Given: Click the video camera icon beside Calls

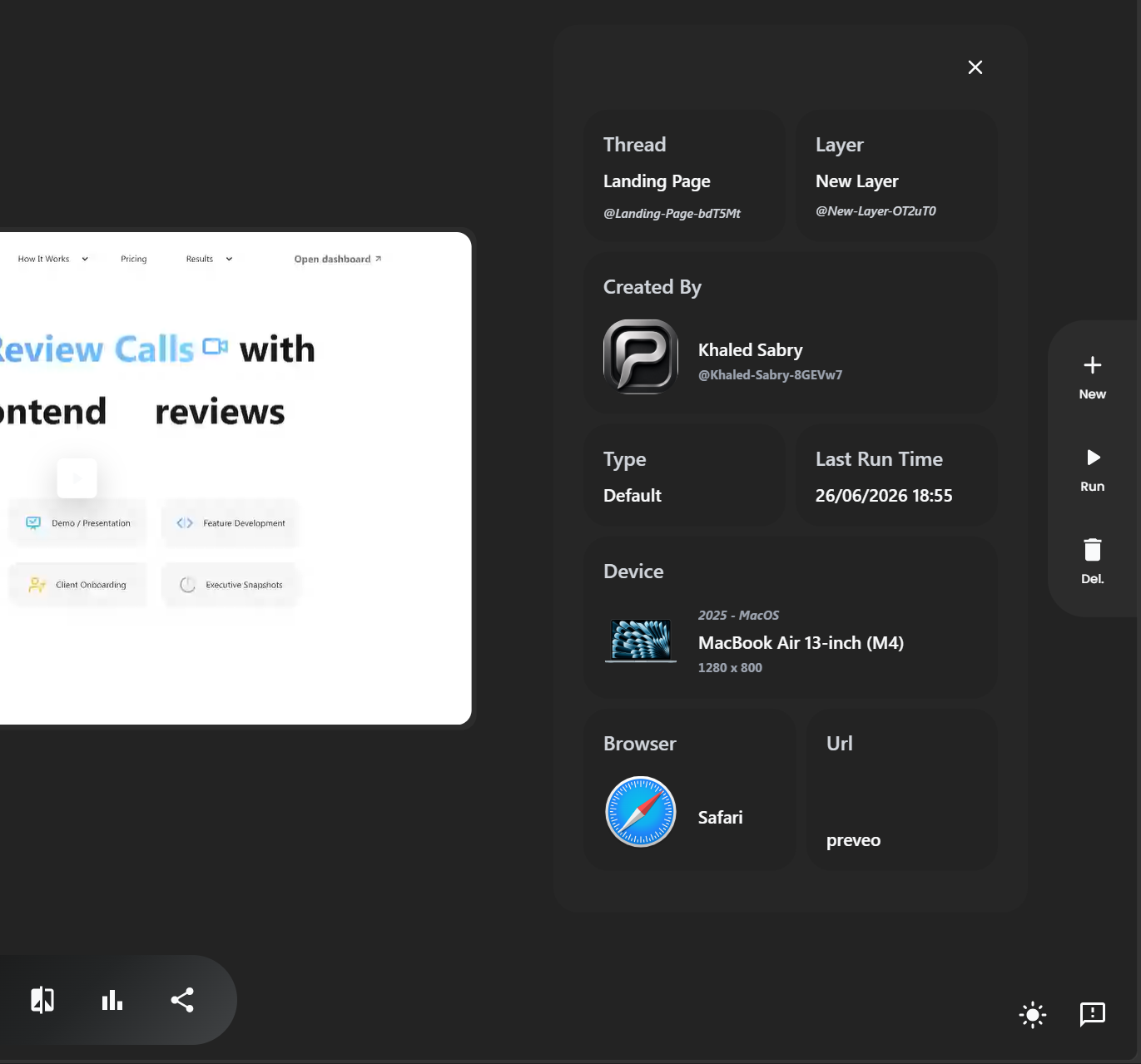Looking at the screenshot, I should pyautogui.click(x=215, y=347).
